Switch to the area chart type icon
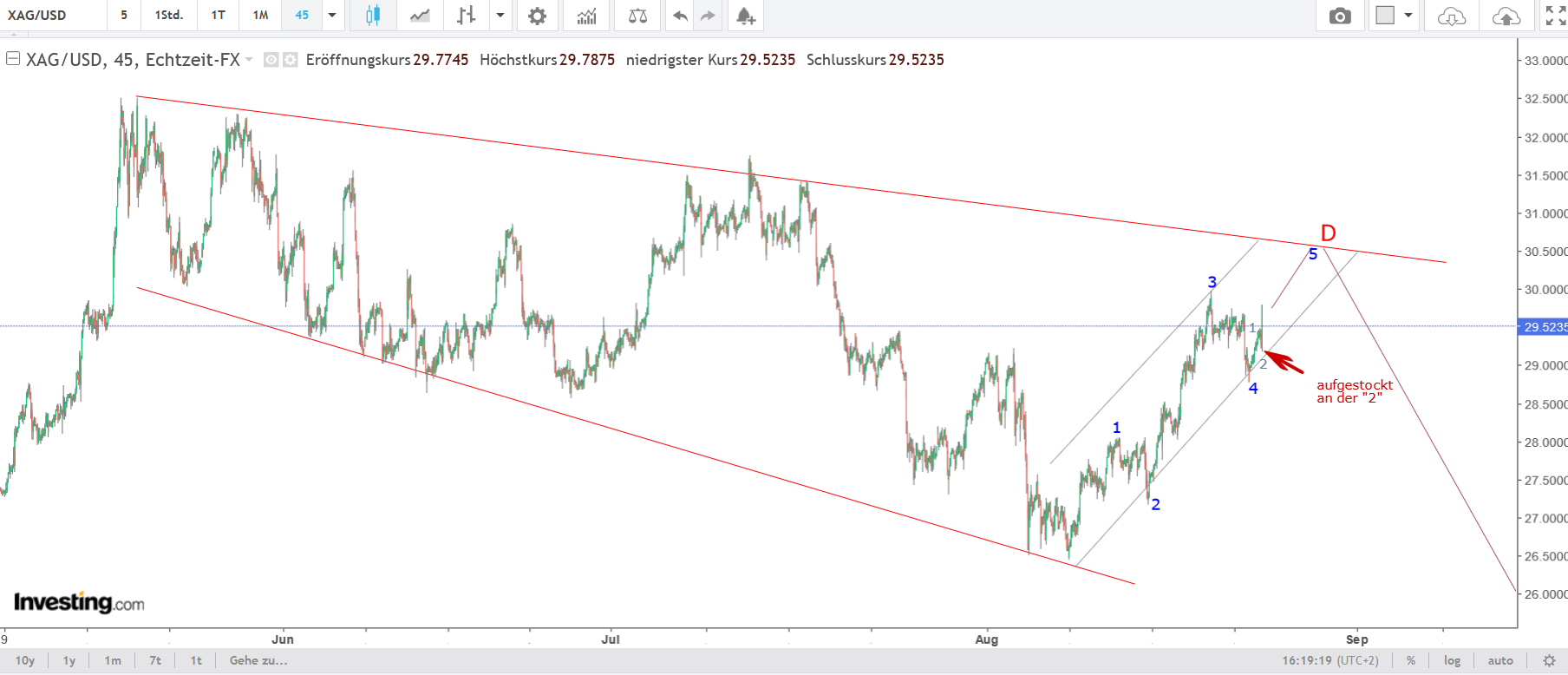 (420, 16)
